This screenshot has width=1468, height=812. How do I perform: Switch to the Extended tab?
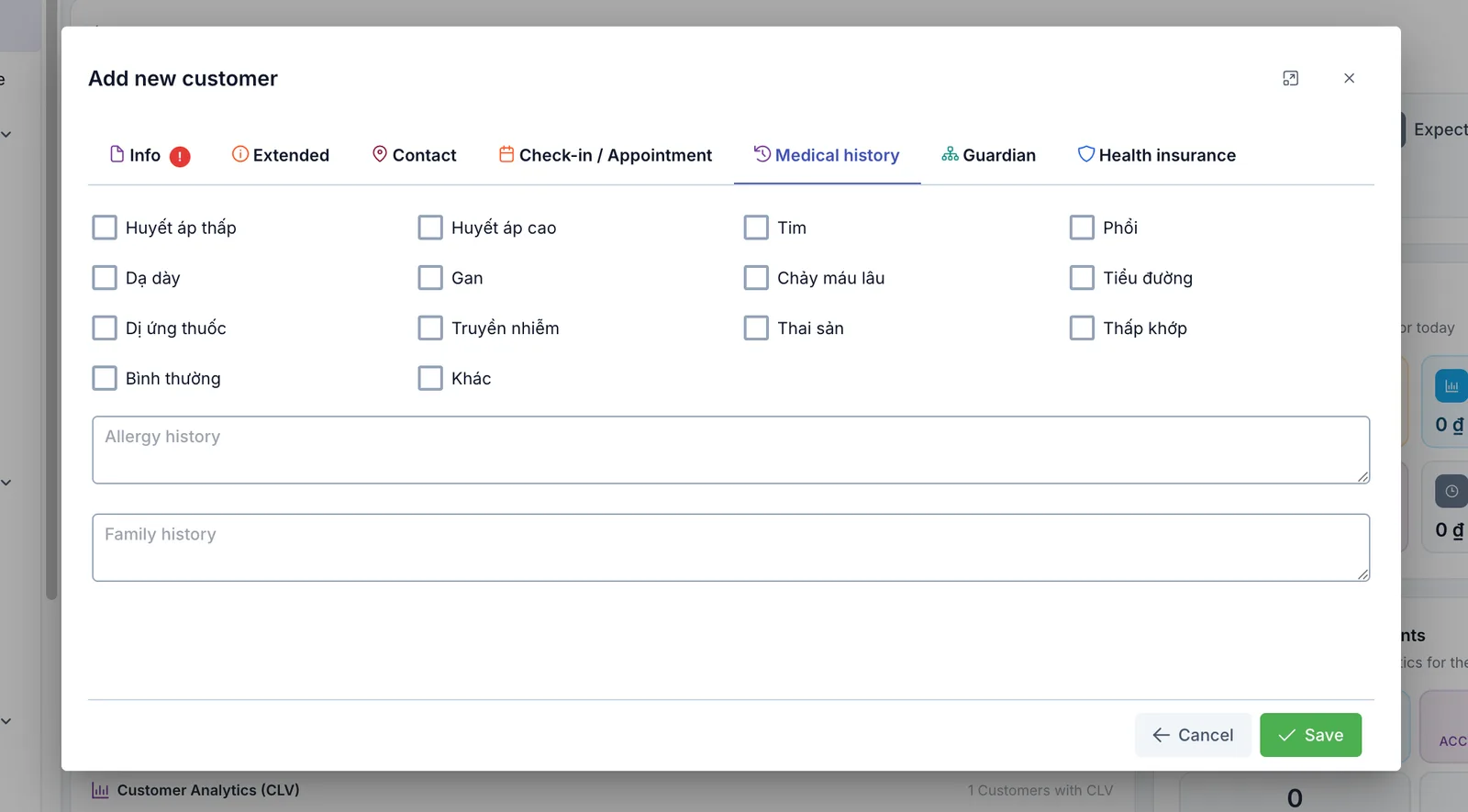[x=280, y=155]
